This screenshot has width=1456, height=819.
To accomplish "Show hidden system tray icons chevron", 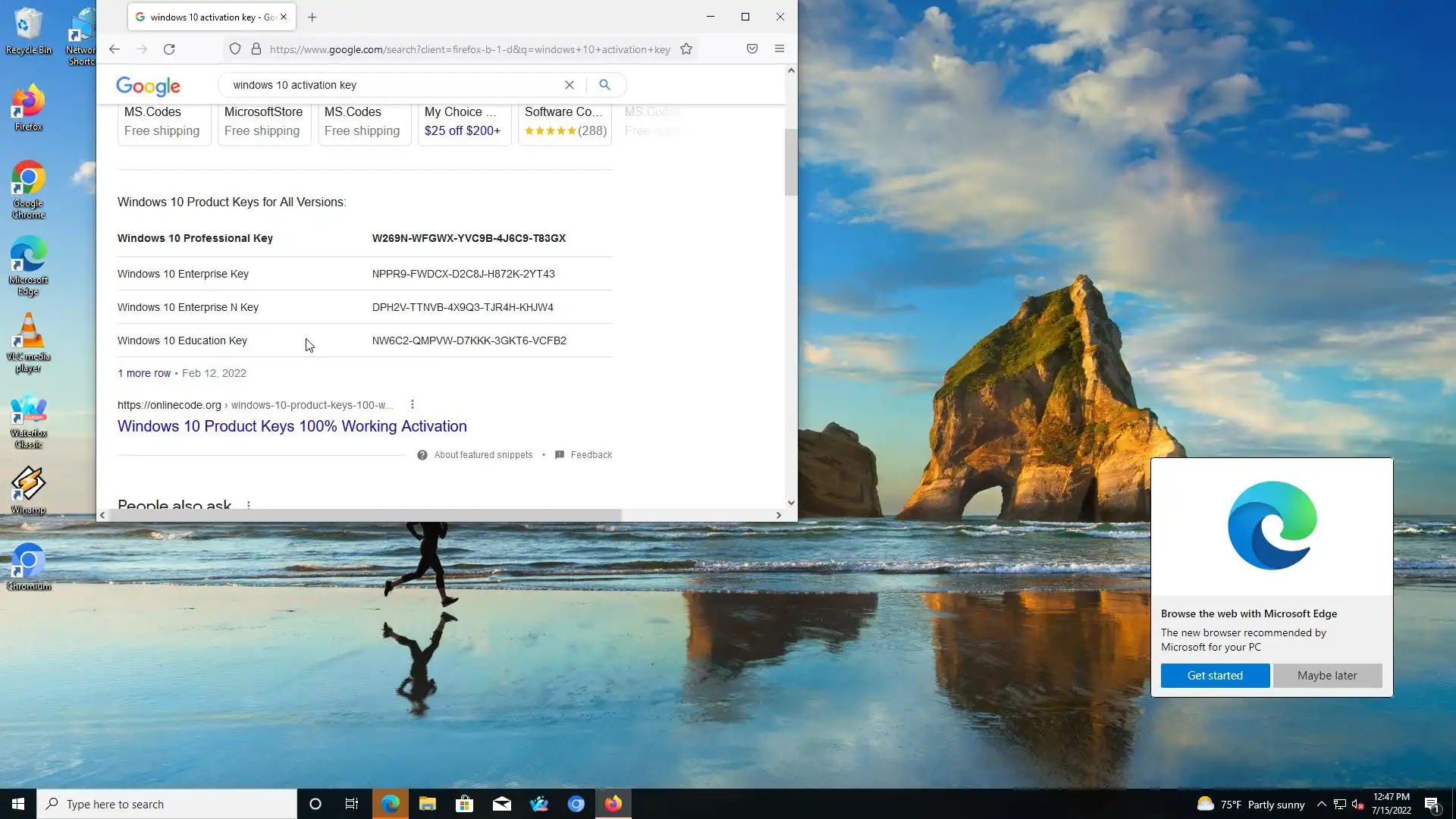I will pos(1321,804).
